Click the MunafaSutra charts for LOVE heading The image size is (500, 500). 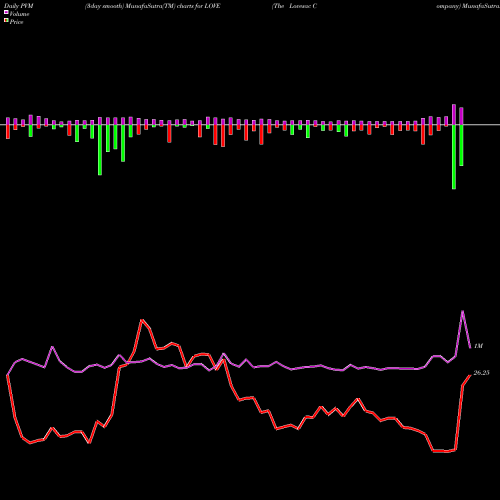pyautogui.click(x=152, y=6)
